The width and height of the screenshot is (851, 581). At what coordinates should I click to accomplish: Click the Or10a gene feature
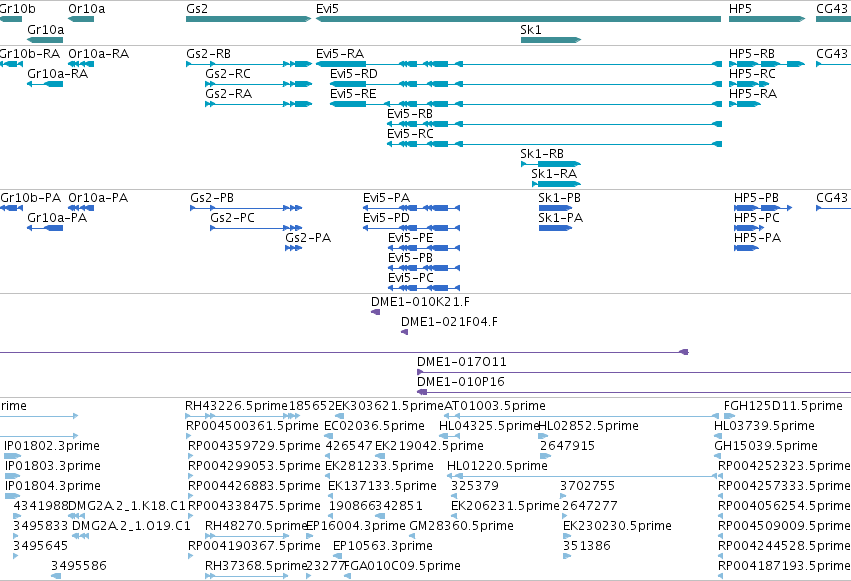(81, 19)
